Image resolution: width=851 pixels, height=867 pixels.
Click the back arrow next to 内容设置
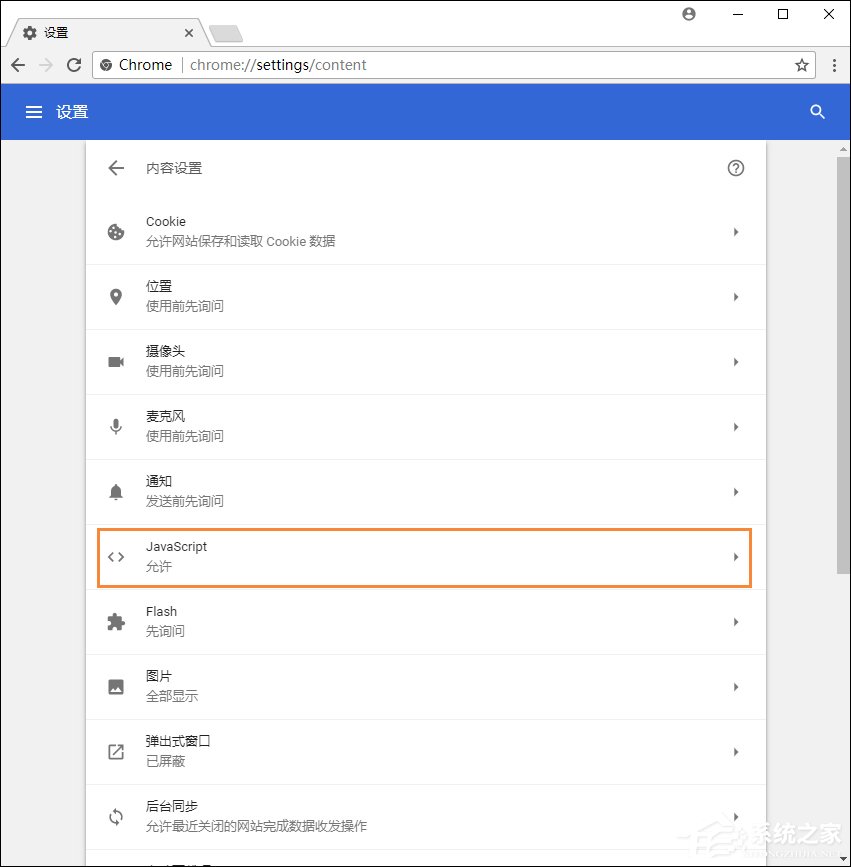click(x=115, y=168)
